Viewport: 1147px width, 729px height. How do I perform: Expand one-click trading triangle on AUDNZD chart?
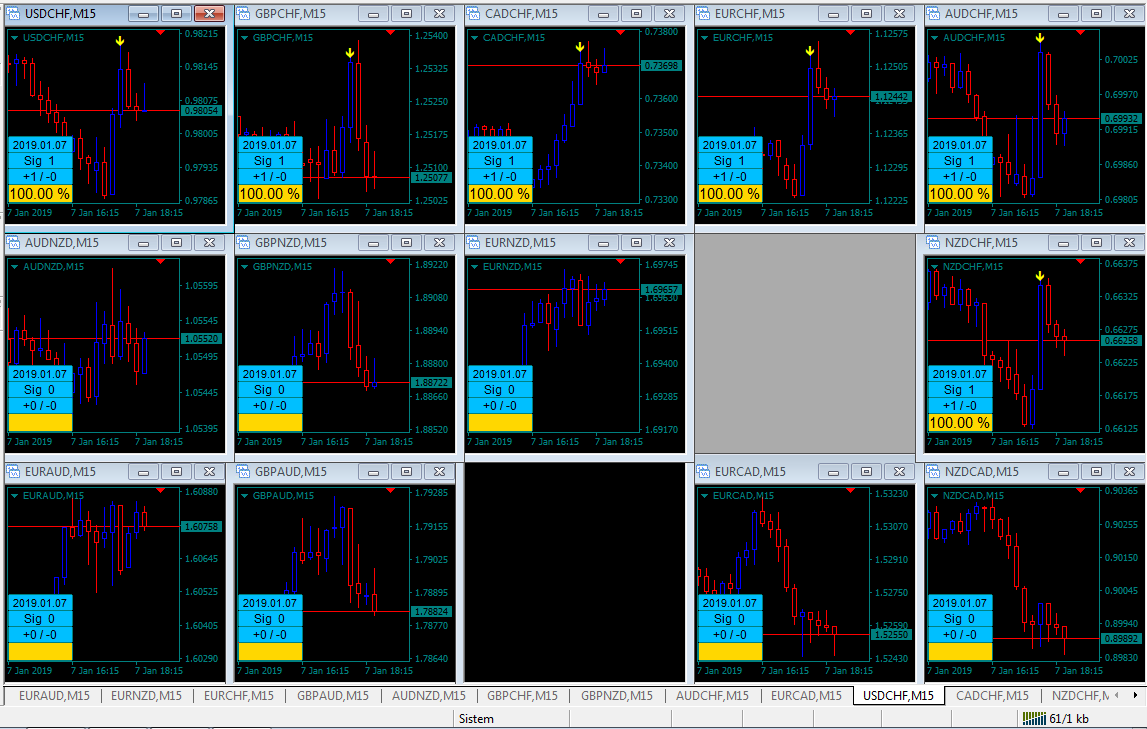click(x=14, y=267)
